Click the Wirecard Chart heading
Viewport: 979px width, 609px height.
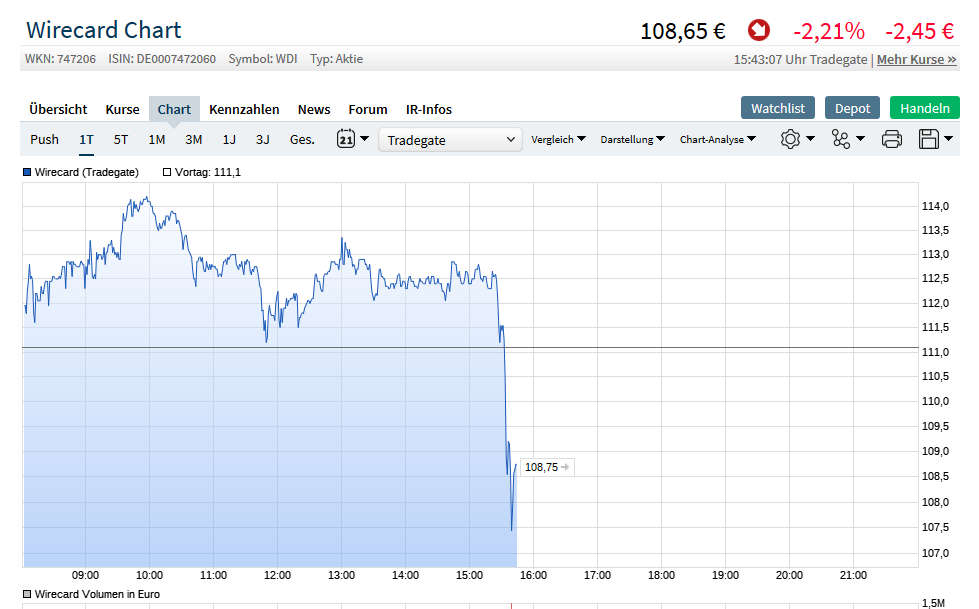coord(104,30)
